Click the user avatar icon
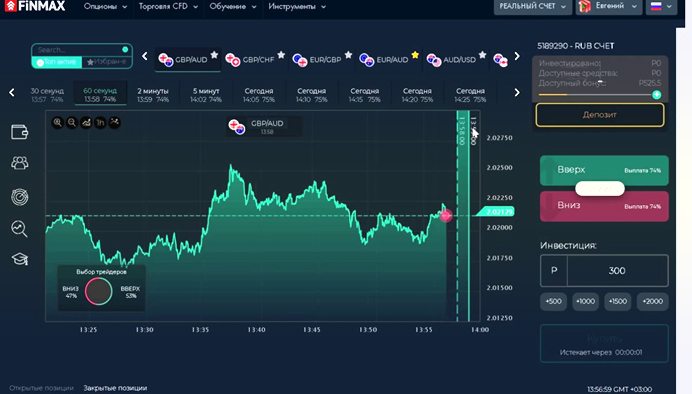This screenshot has height=394, width=692. click(x=584, y=6)
